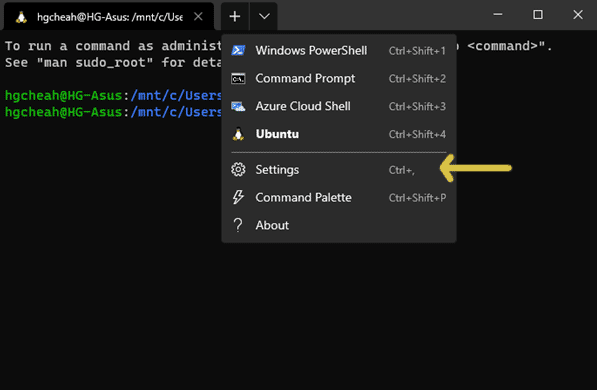Open Settings from the dropdown menu
The height and width of the screenshot is (390, 597).
(339, 169)
